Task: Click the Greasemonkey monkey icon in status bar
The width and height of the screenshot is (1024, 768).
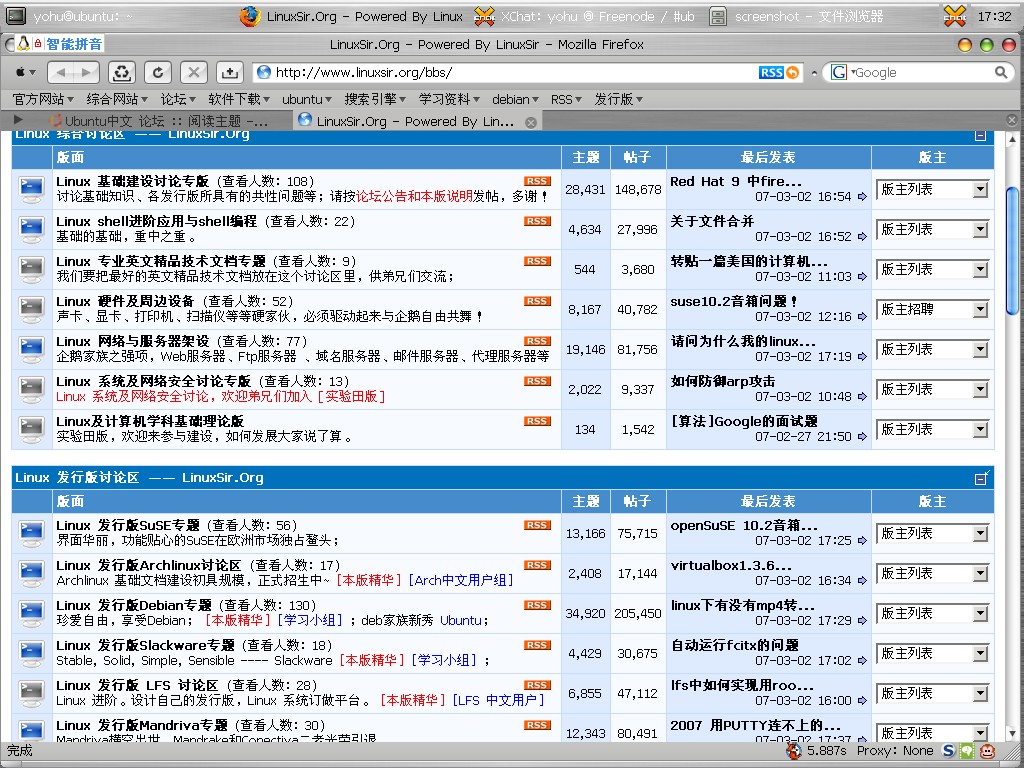Action: pos(988,751)
